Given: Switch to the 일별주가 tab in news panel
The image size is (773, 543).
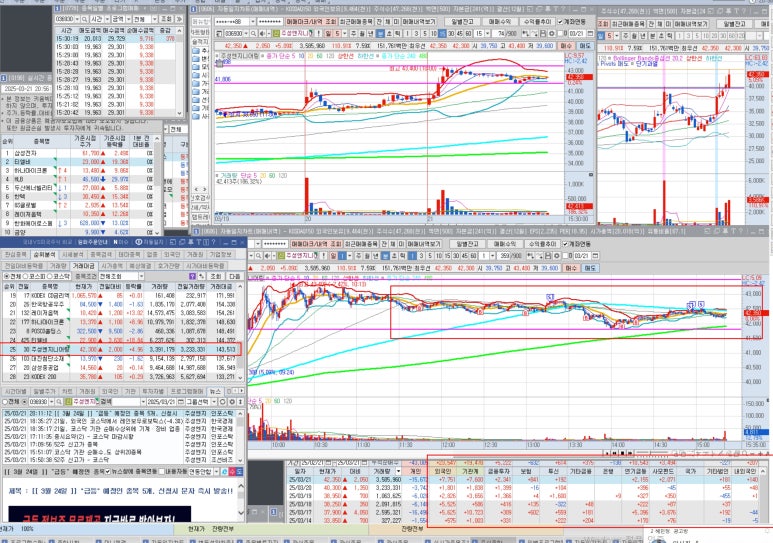Looking at the screenshot, I should [x=45, y=391].
